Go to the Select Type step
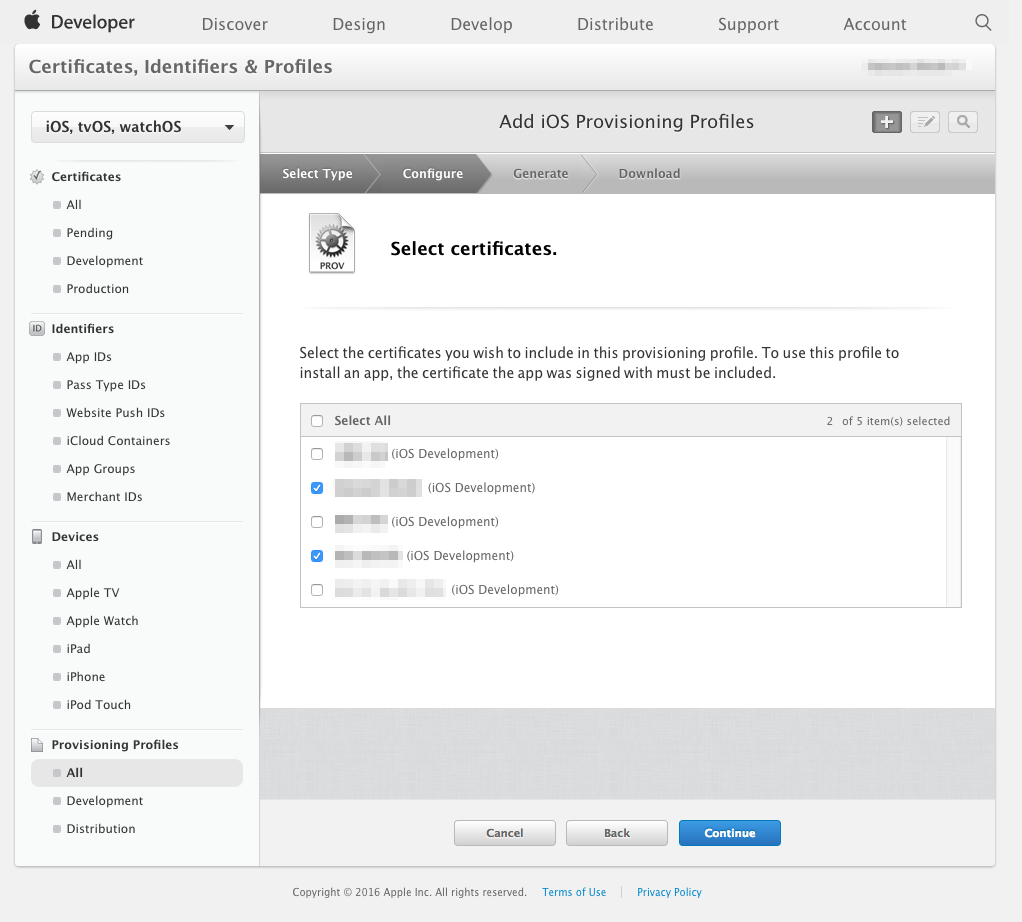This screenshot has height=922, width=1022. (317, 173)
